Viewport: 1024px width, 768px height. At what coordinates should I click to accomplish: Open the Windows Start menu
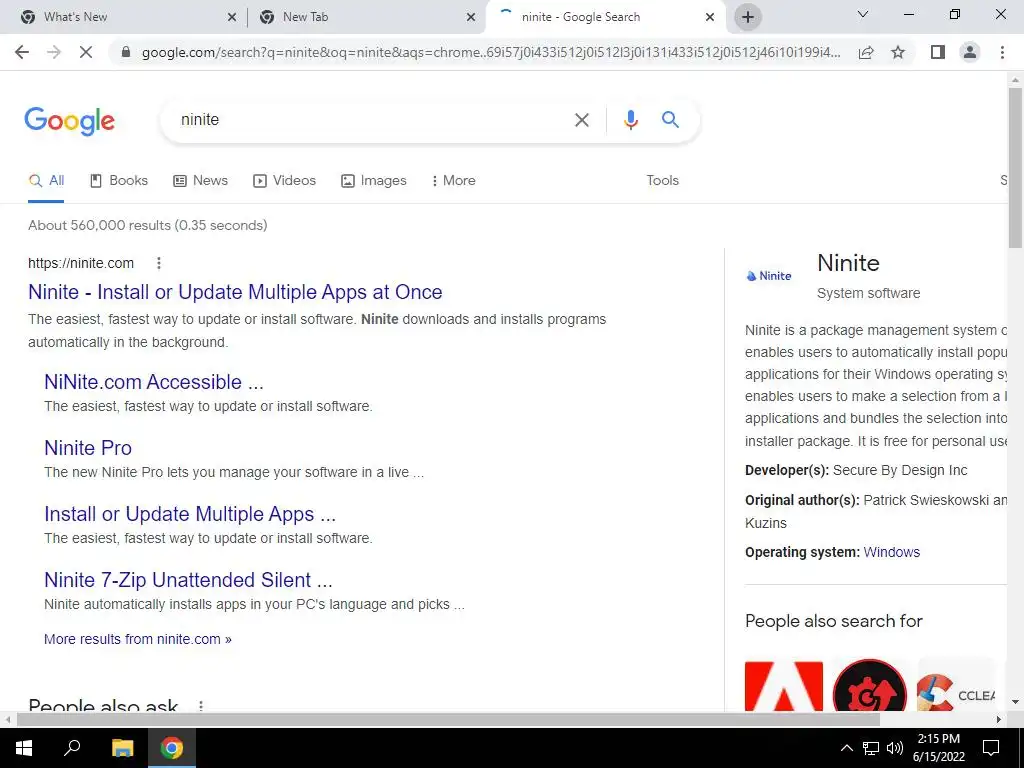(x=24, y=748)
